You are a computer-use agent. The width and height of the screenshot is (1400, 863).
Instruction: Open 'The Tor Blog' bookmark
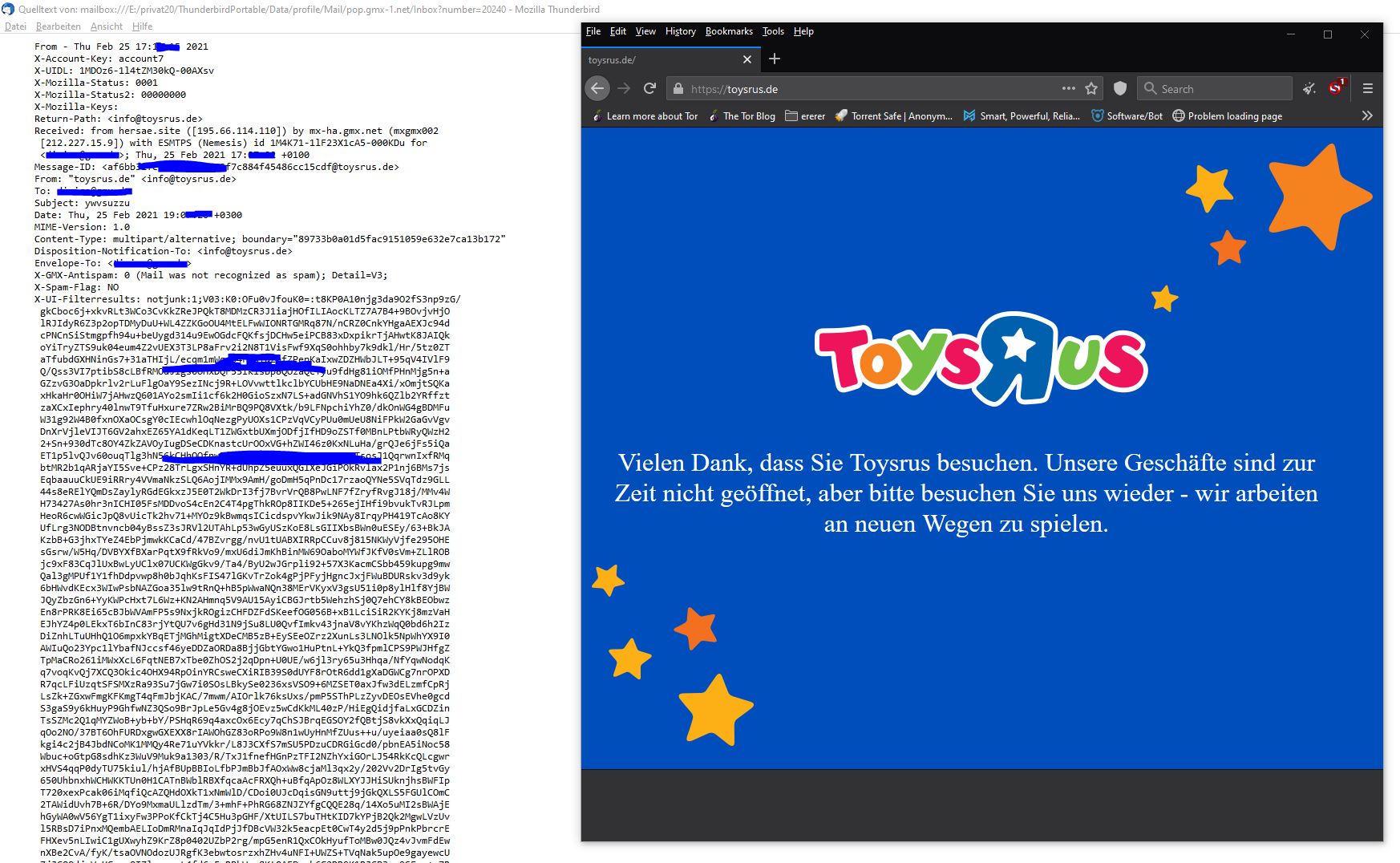[x=742, y=115]
